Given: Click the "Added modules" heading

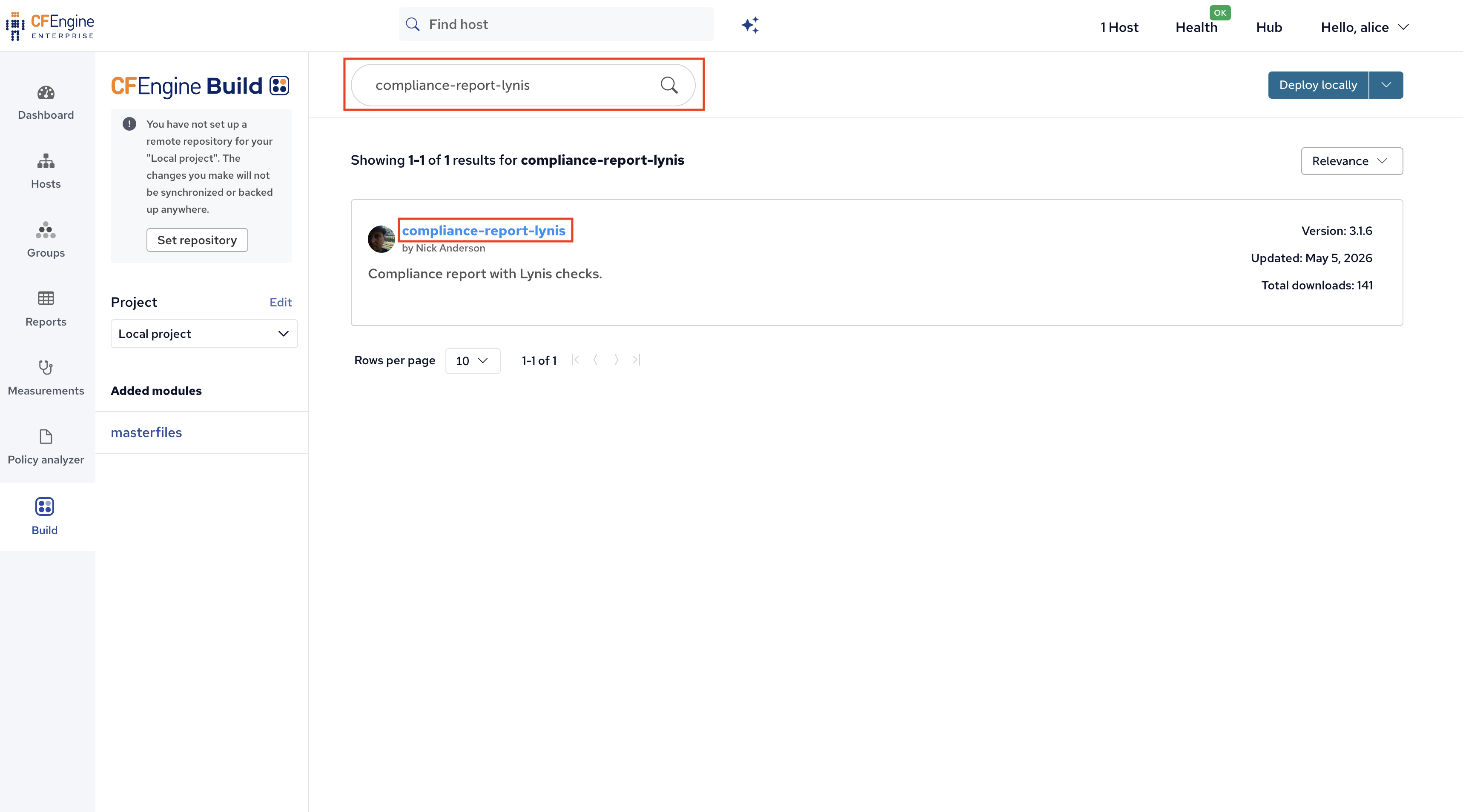Looking at the screenshot, I should pos(156,391).
